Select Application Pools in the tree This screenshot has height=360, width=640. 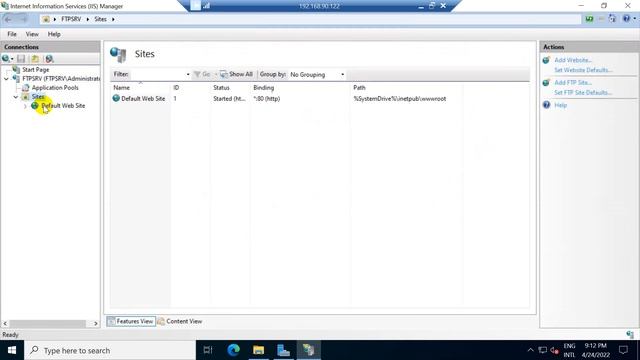[55, 88]
